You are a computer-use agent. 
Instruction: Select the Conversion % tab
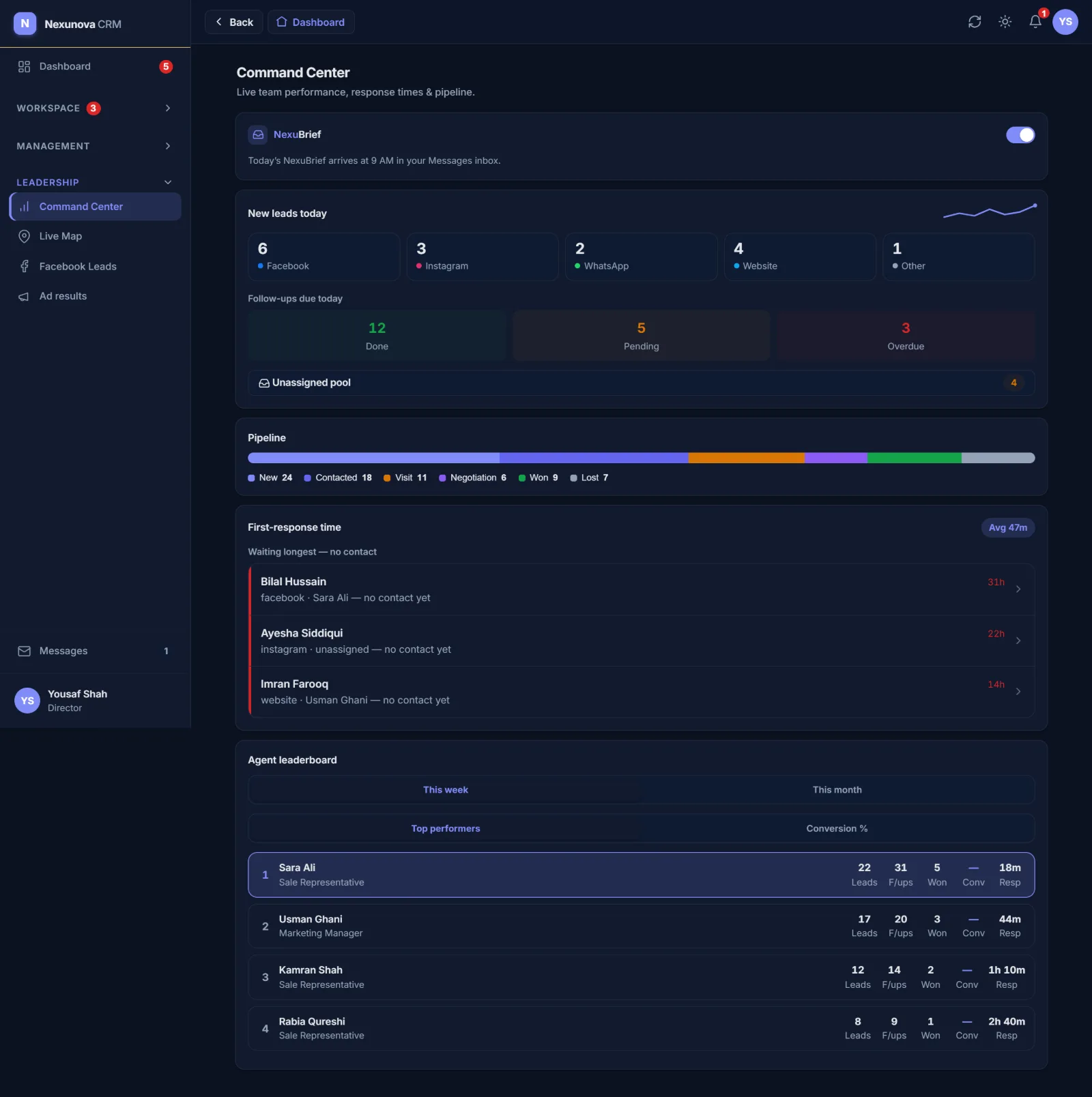coord(837,828)
